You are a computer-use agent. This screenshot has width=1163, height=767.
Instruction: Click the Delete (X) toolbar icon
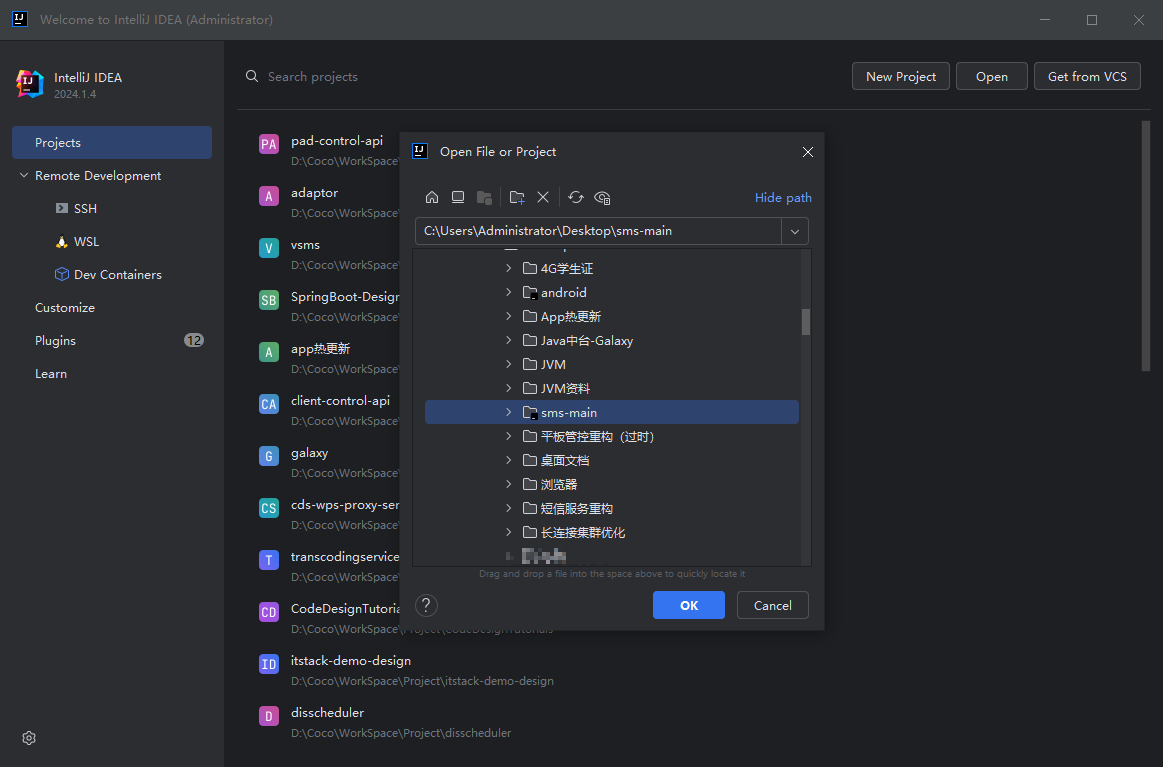[x=543, y=197]
